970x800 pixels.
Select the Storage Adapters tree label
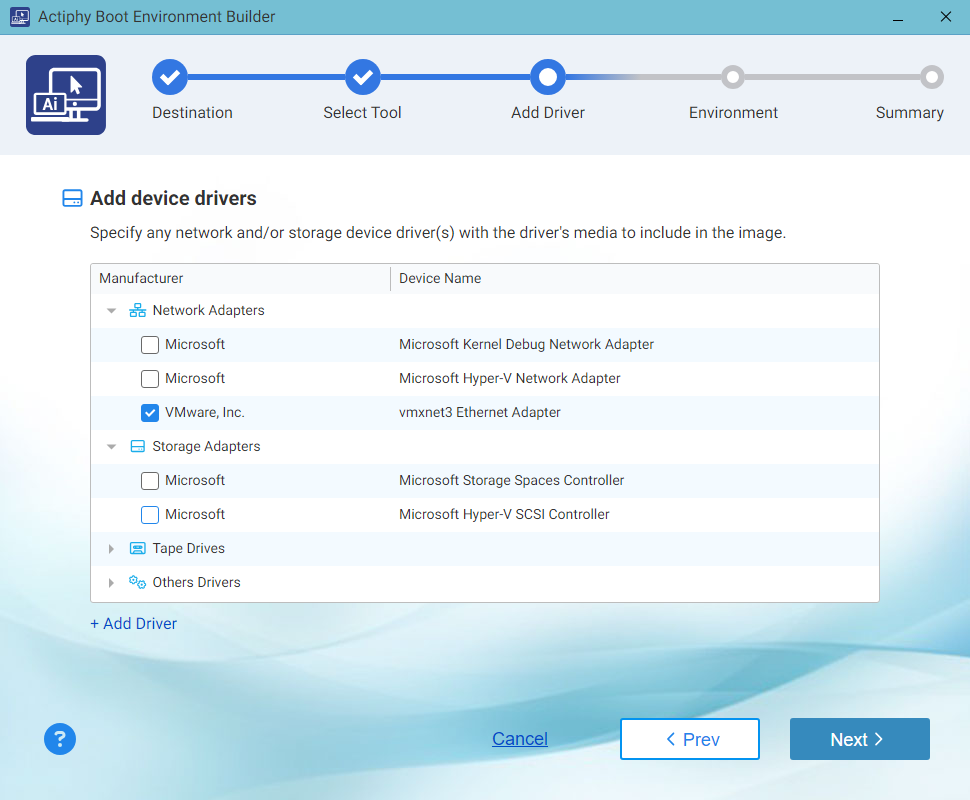click(207, 447)
